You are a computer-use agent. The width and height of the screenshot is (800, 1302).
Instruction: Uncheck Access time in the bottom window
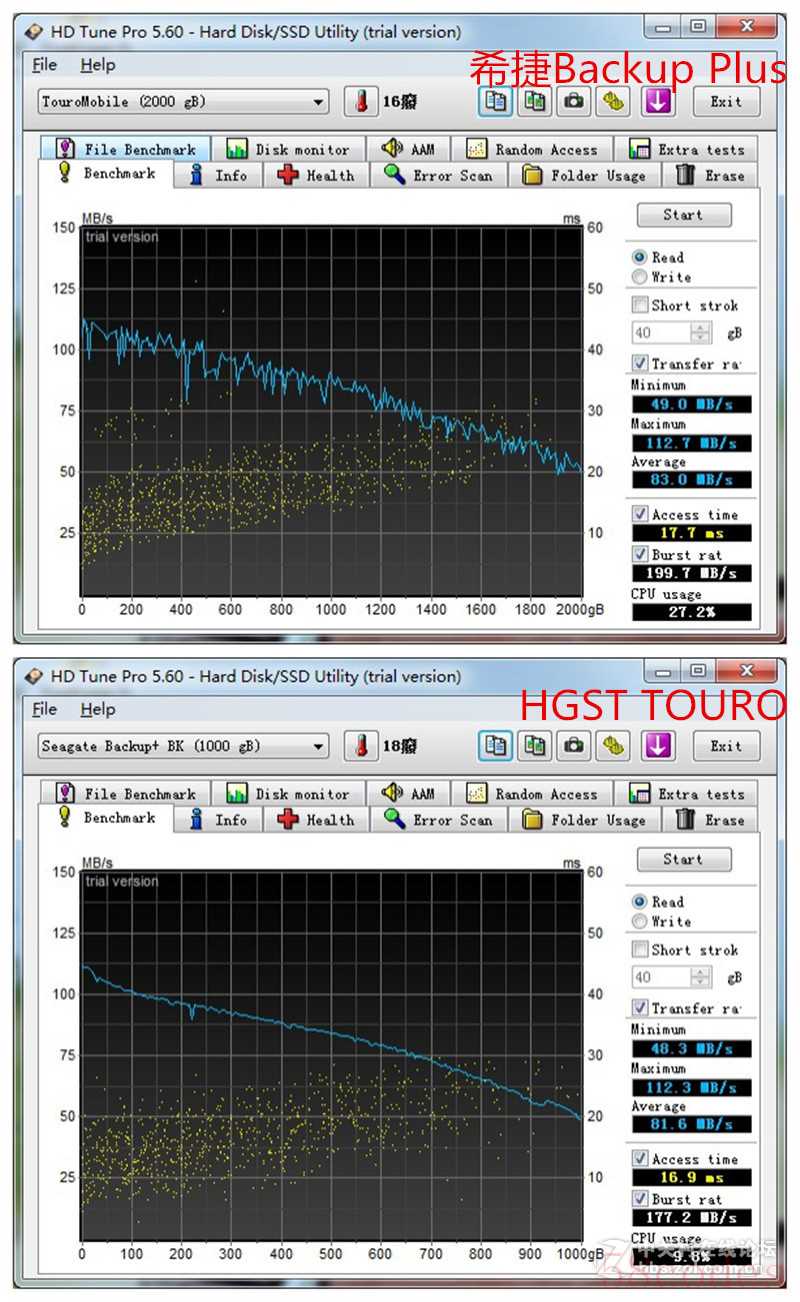point(640,1158)
